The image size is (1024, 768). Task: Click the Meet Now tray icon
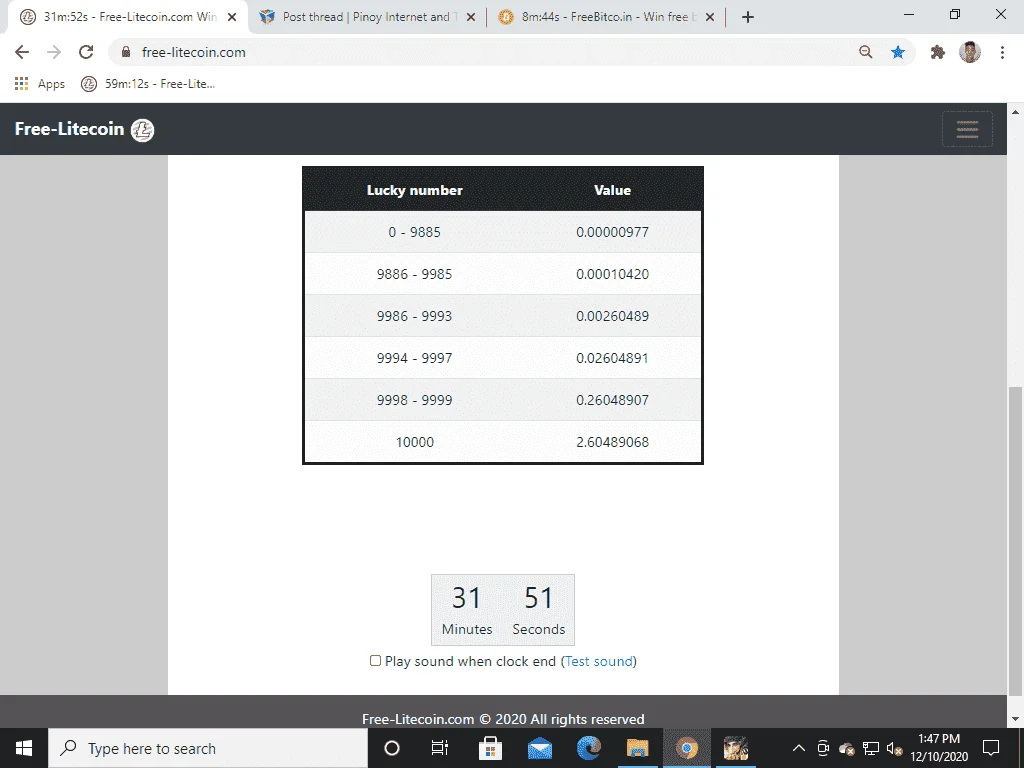point(823,748)
